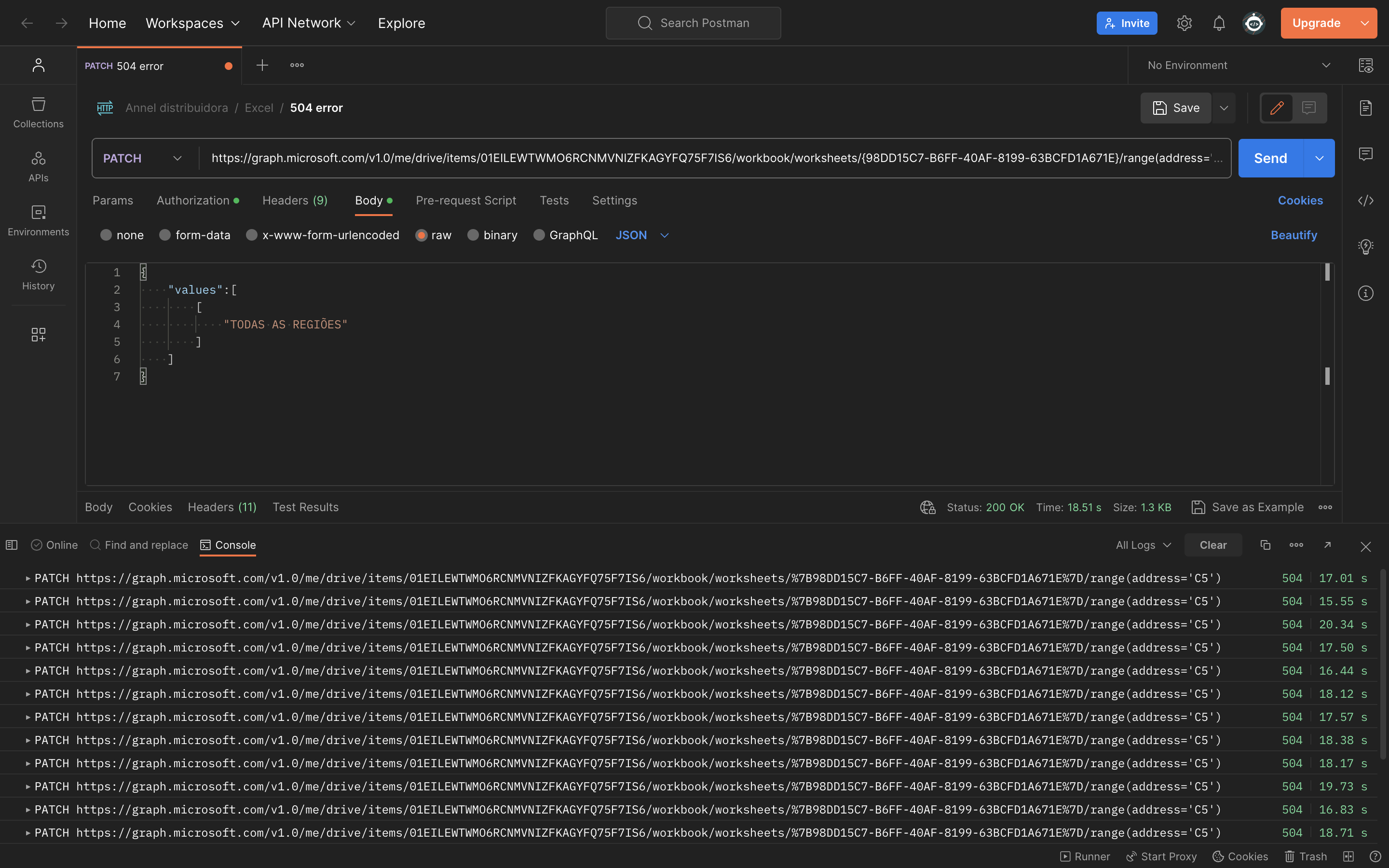Switch to the Pre-request Script tab
This screenshot has width=1389, height=868.
466,200
